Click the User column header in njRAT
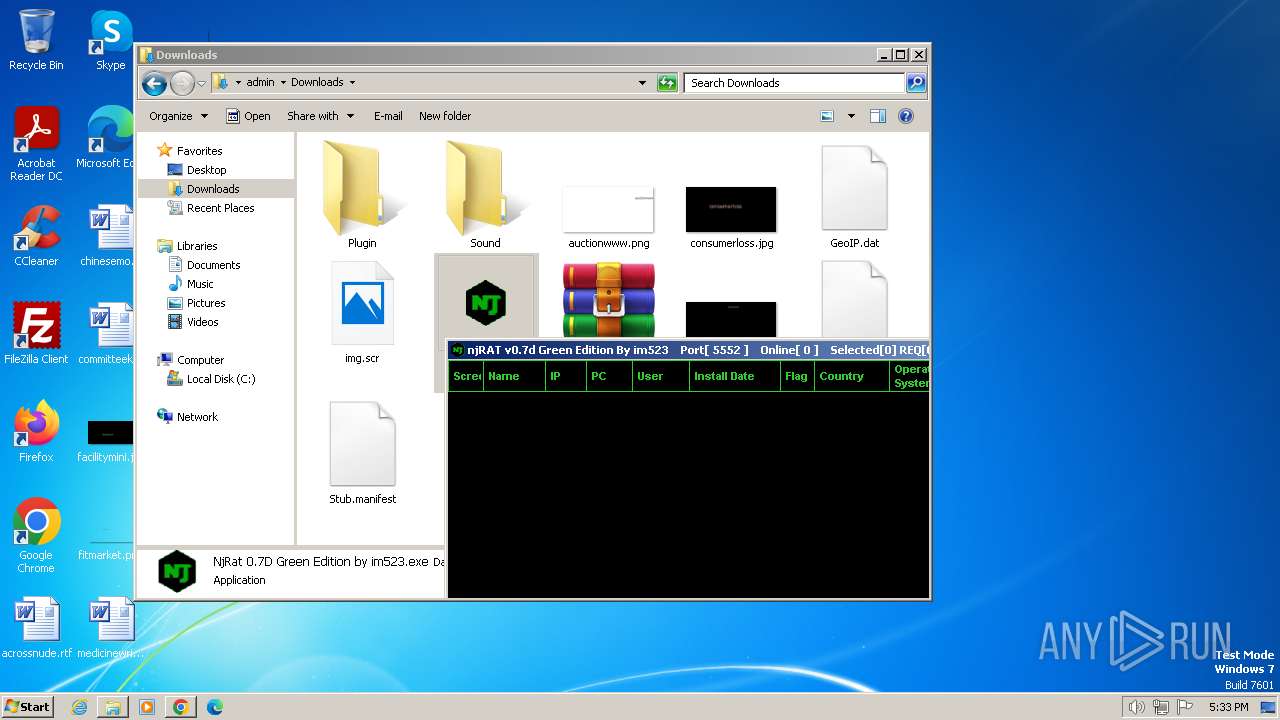The width and height of the screenshot is (1280, 720). pyautogui.click(x=661, y=376)
